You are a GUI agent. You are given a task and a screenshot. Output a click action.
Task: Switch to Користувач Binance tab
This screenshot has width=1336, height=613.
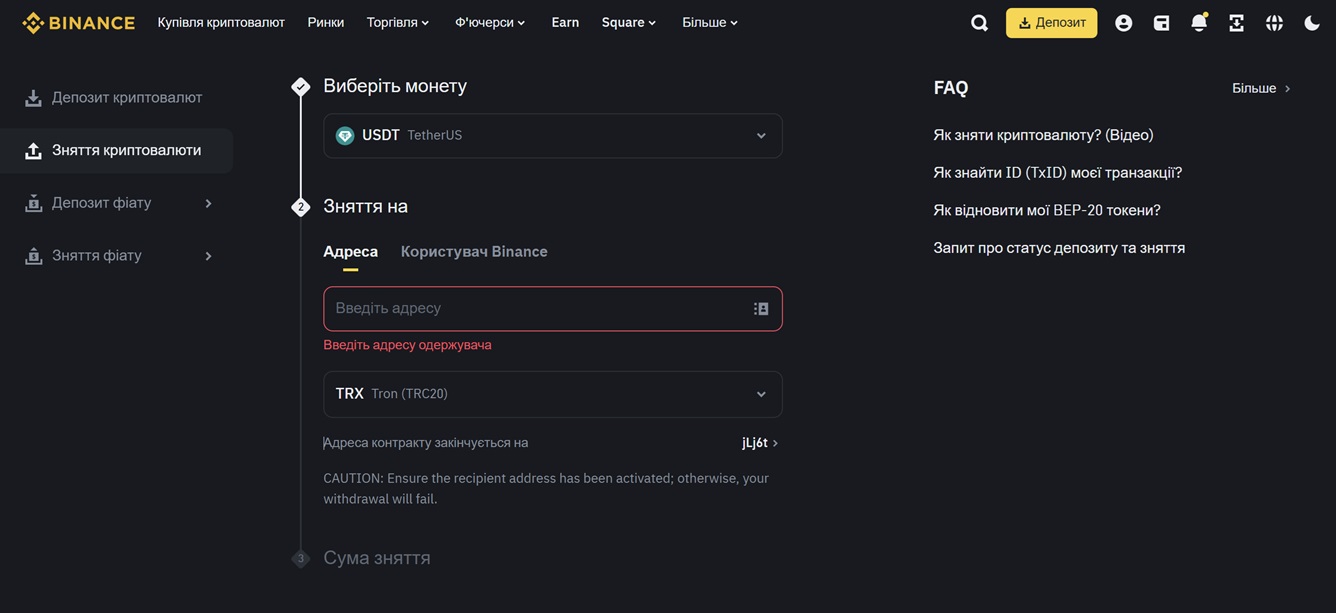pyautogui.click(x=474, y=252)
